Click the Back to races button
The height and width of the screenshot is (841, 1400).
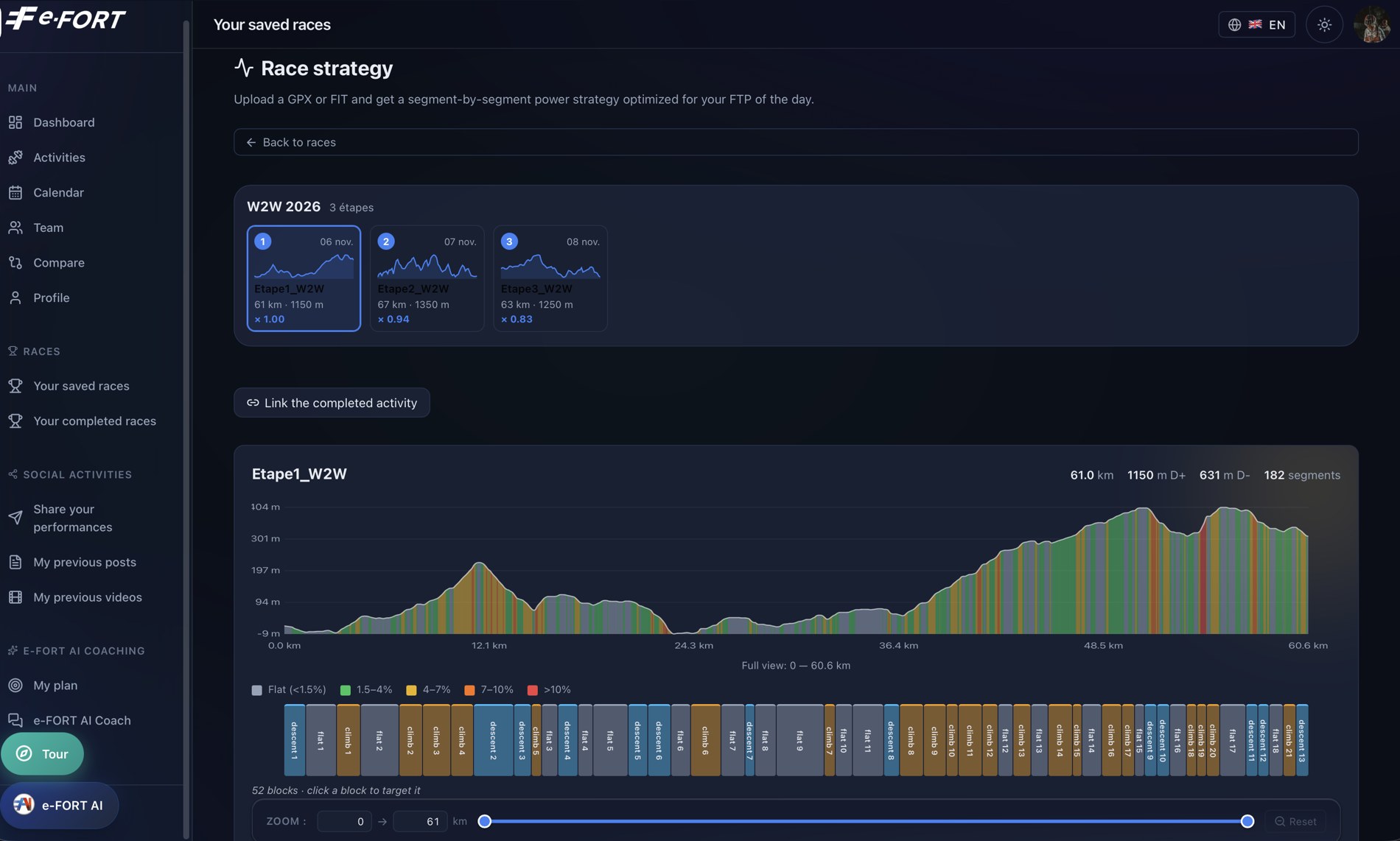[796, 142]
